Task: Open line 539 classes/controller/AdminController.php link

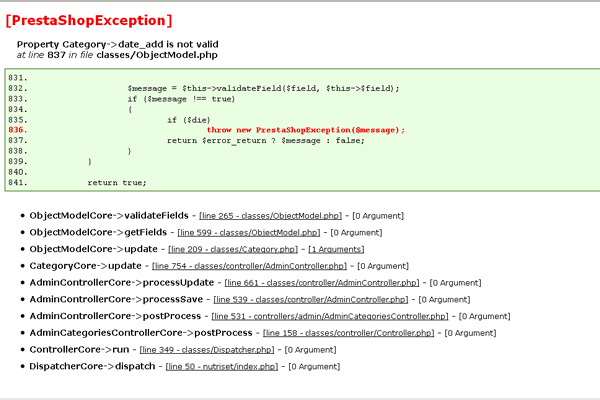Action: (311, 299)
